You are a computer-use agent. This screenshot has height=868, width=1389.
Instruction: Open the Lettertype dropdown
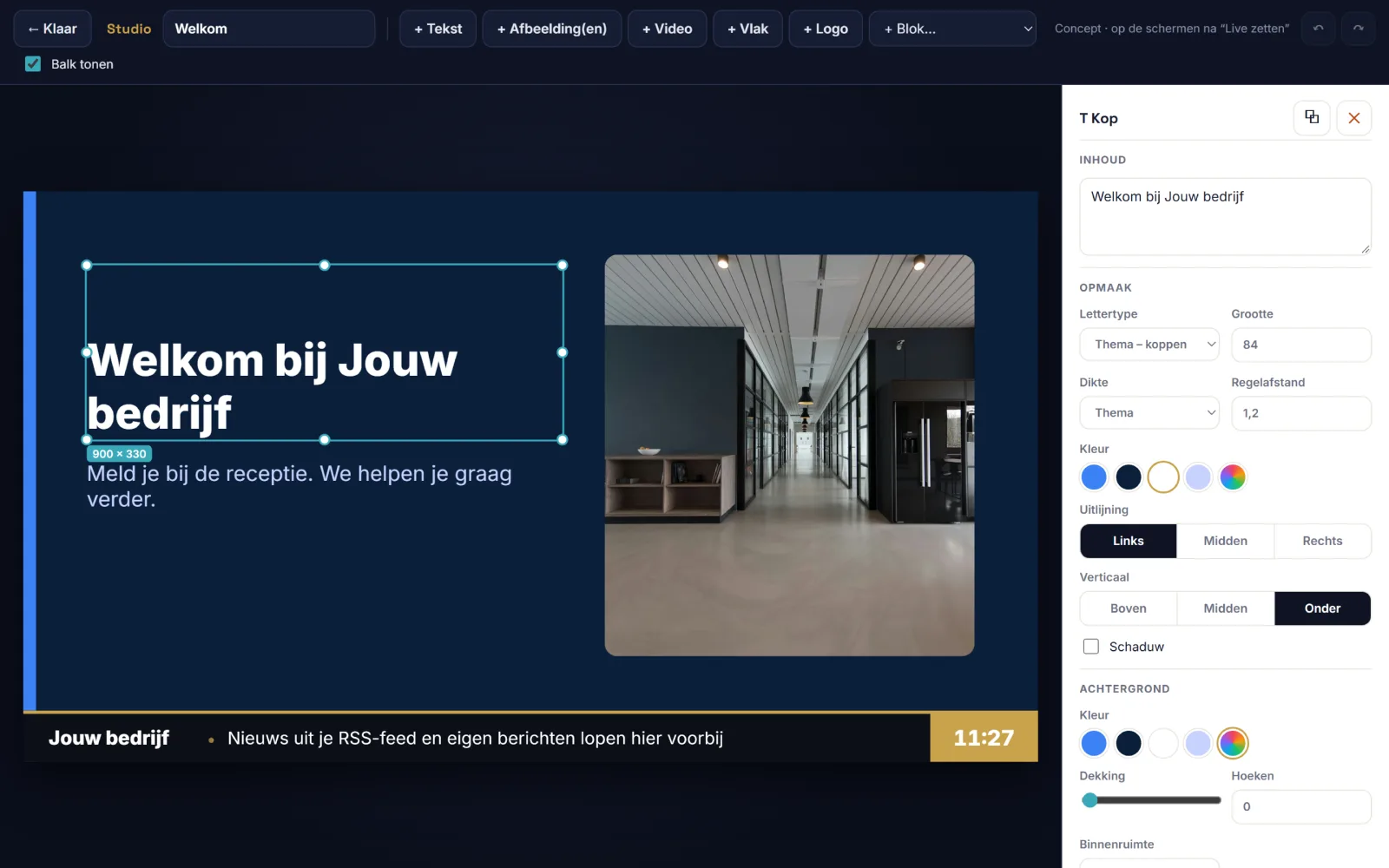pyautogui.click(x=1149, y=345)
